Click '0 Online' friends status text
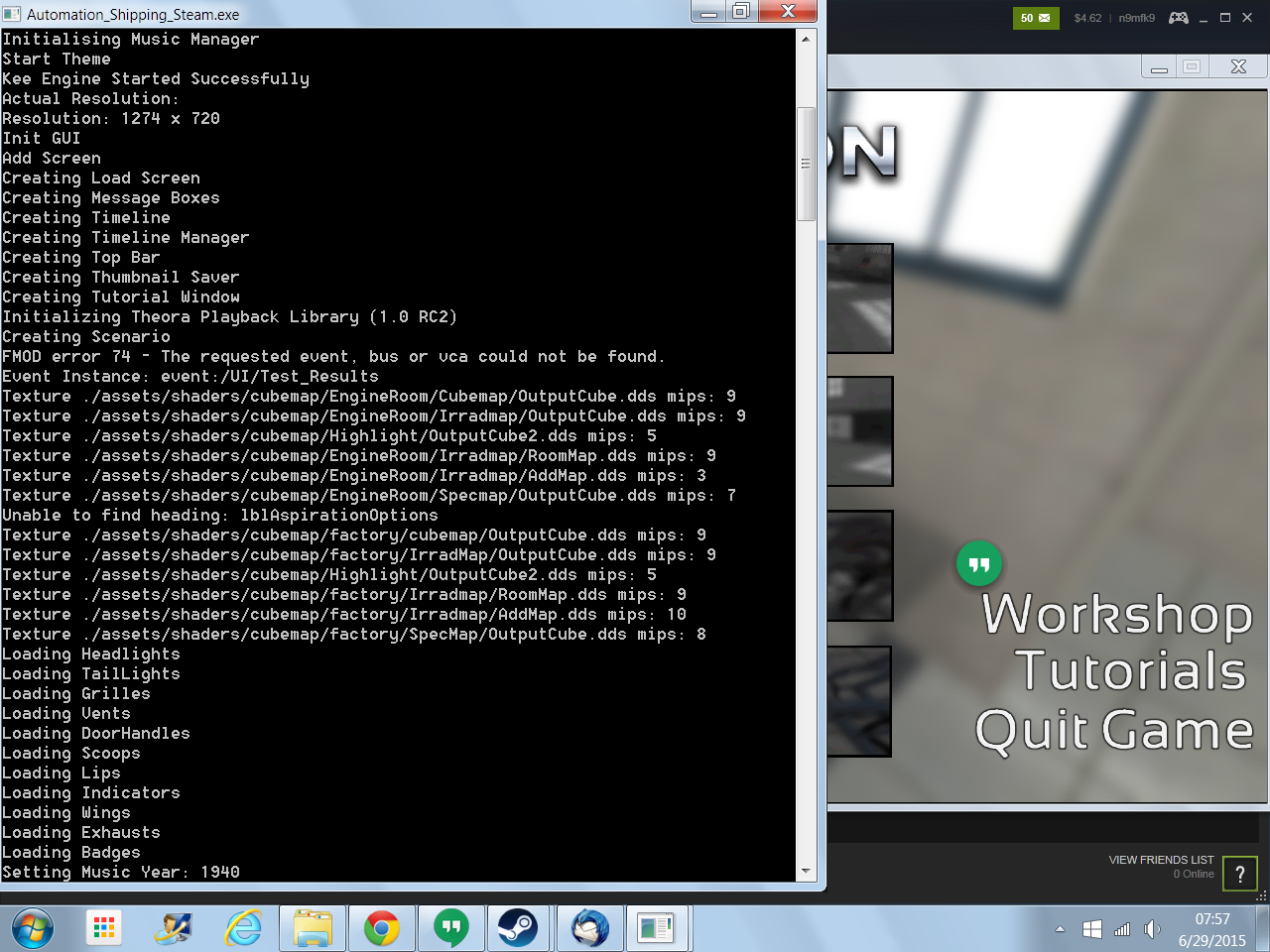 [1194, 874]
